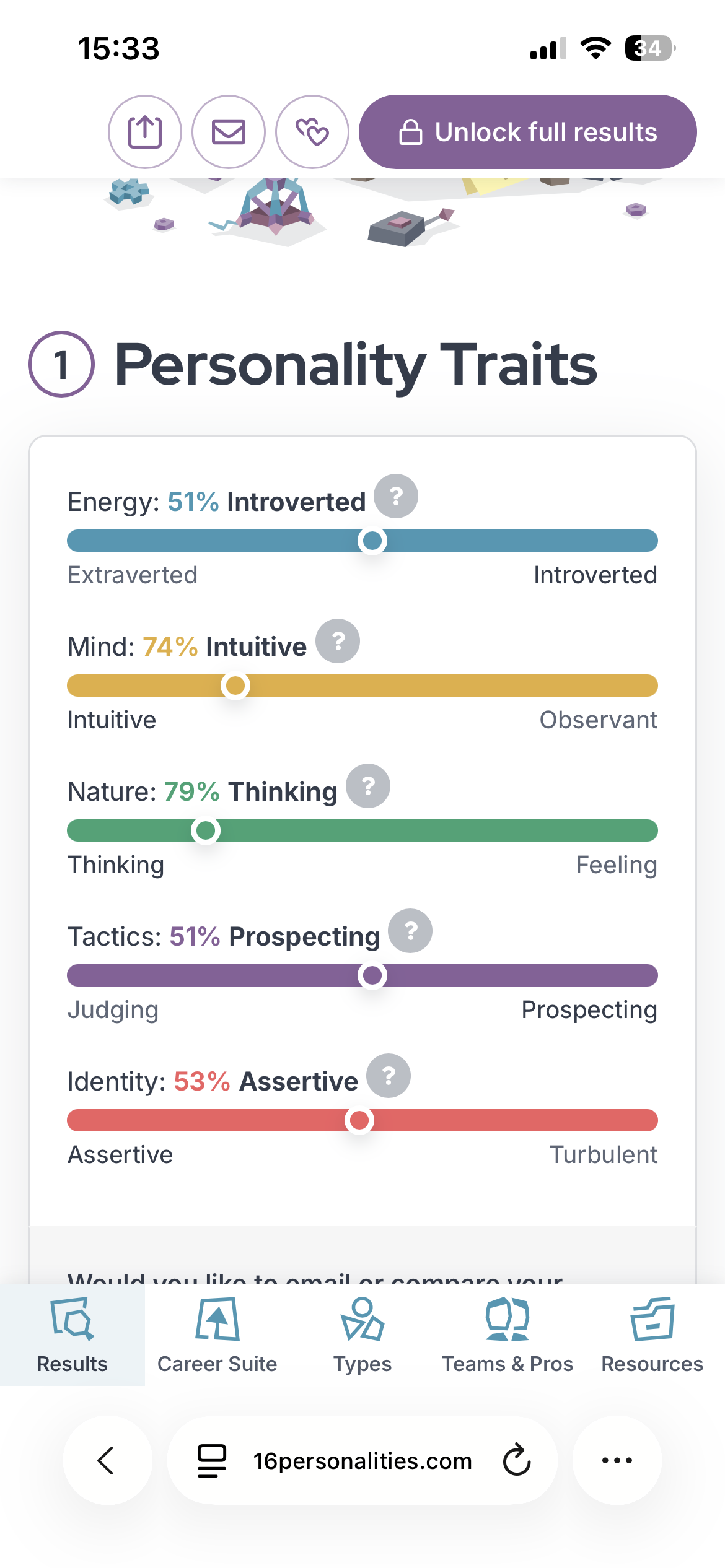This screenshot has width=725, height=1568.
Task: Open the Career Suite tab
Action: (217, 1335)
